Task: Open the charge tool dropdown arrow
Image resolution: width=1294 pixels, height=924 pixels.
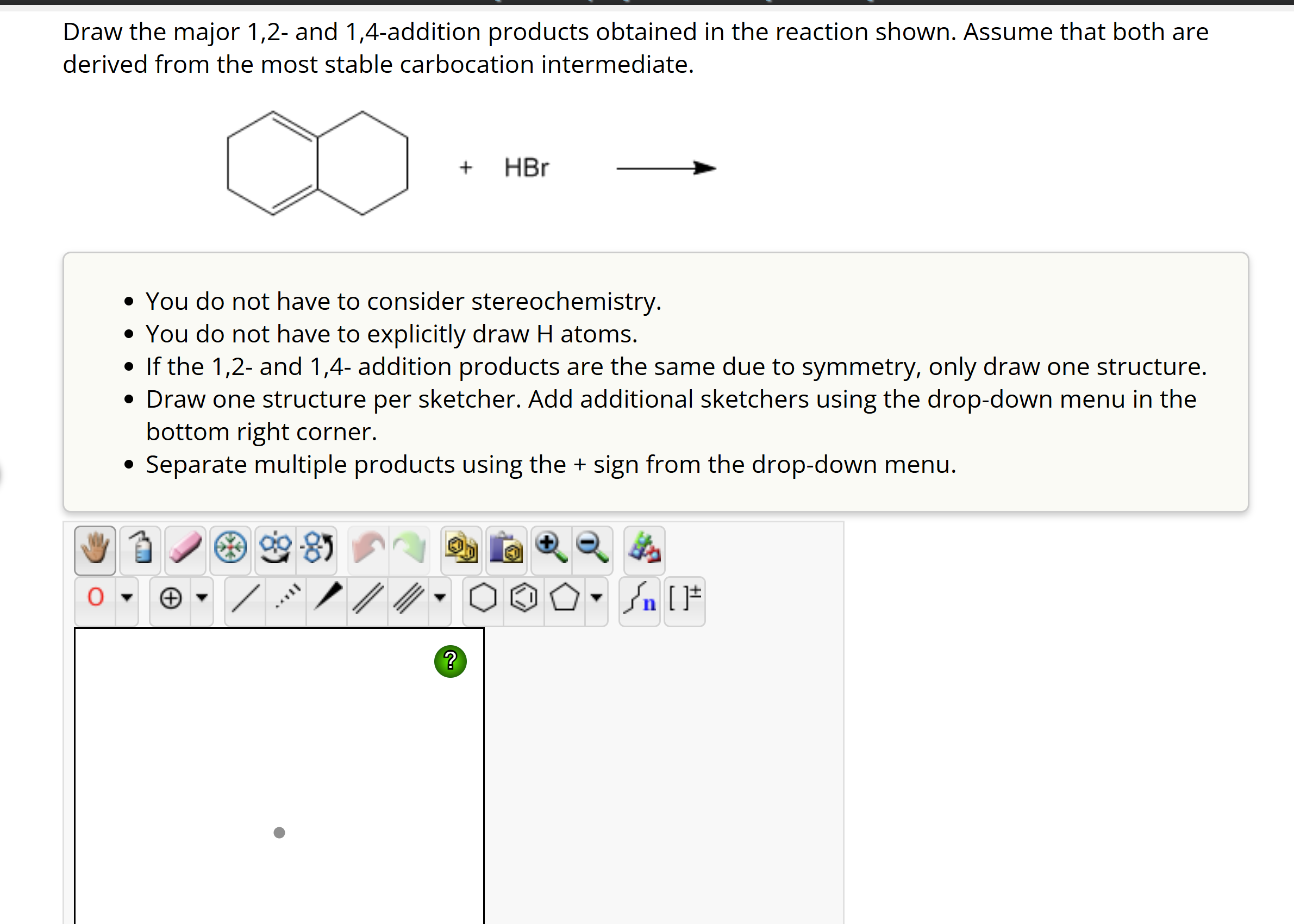Action: coord(202,598)
